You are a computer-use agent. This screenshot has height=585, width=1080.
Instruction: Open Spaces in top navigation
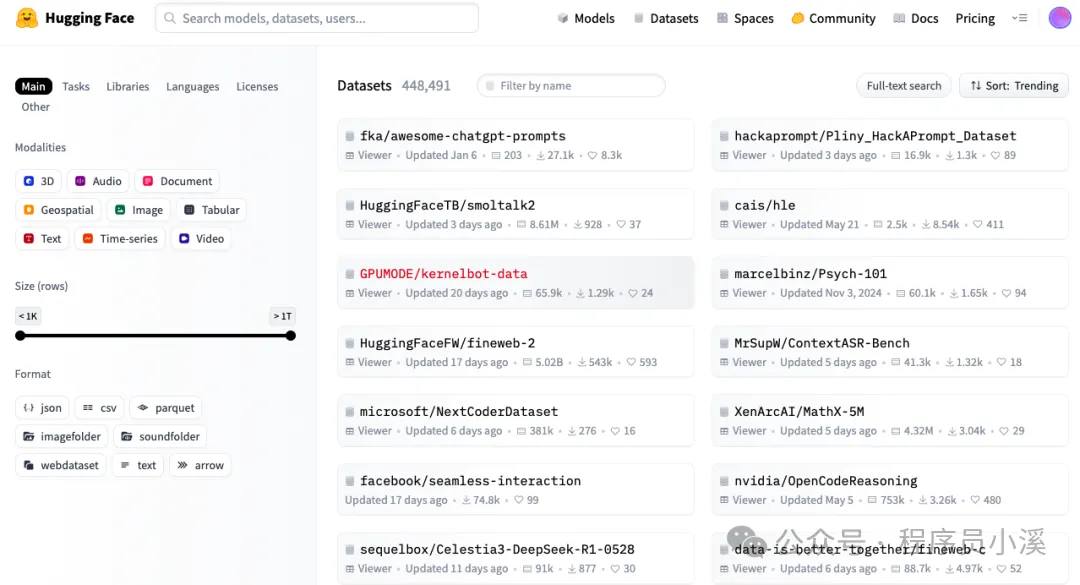[745, 19]
